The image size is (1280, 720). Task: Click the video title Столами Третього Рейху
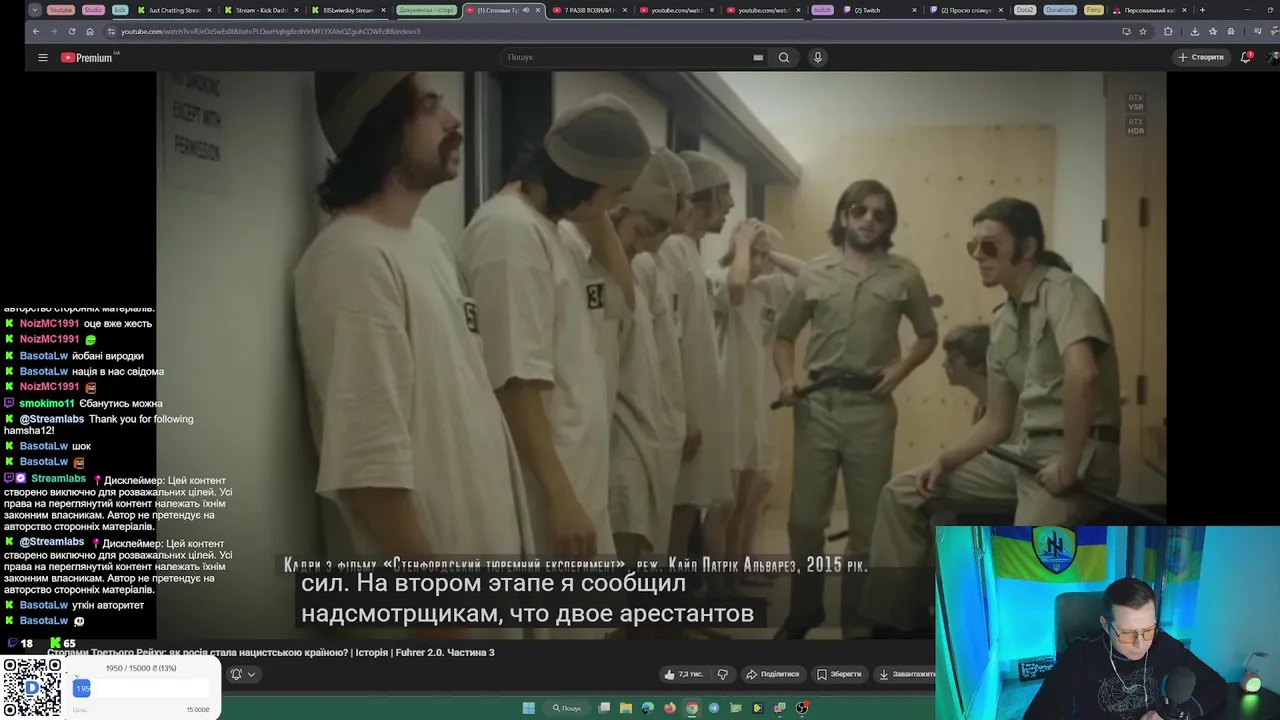271,652
